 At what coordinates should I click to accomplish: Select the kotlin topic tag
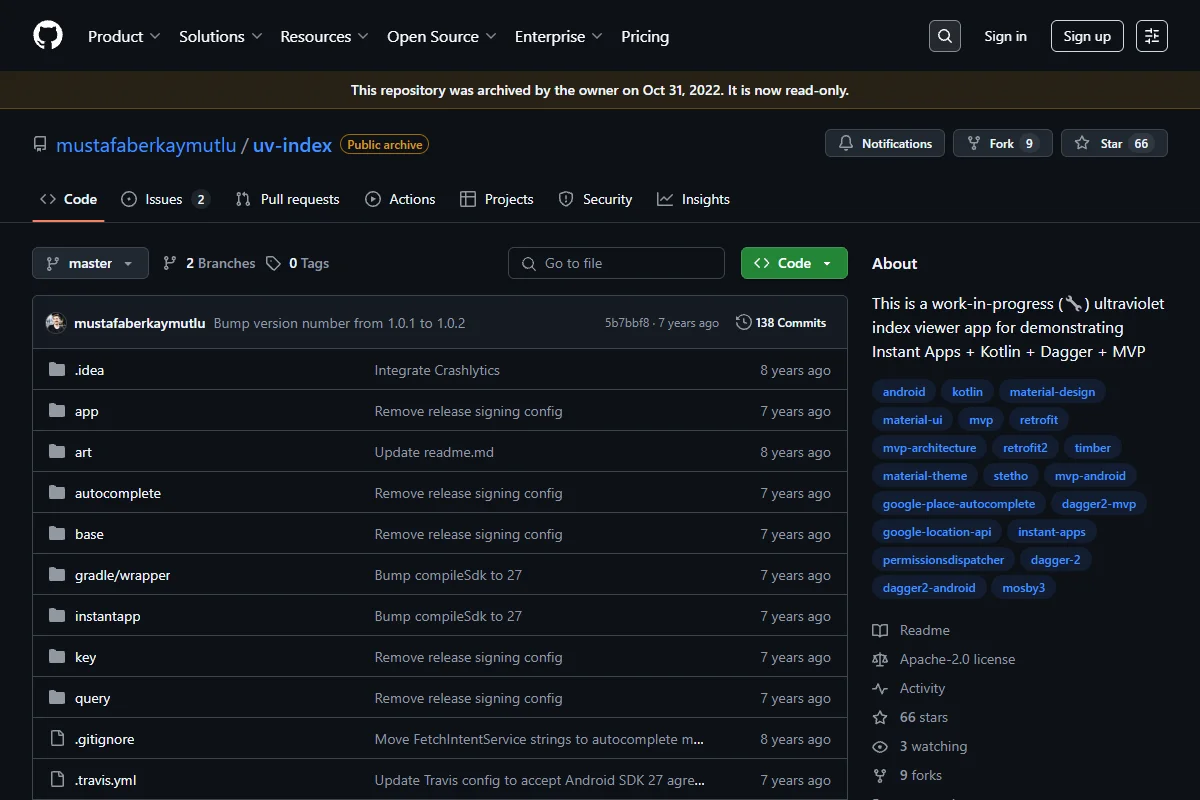(967, 392)
